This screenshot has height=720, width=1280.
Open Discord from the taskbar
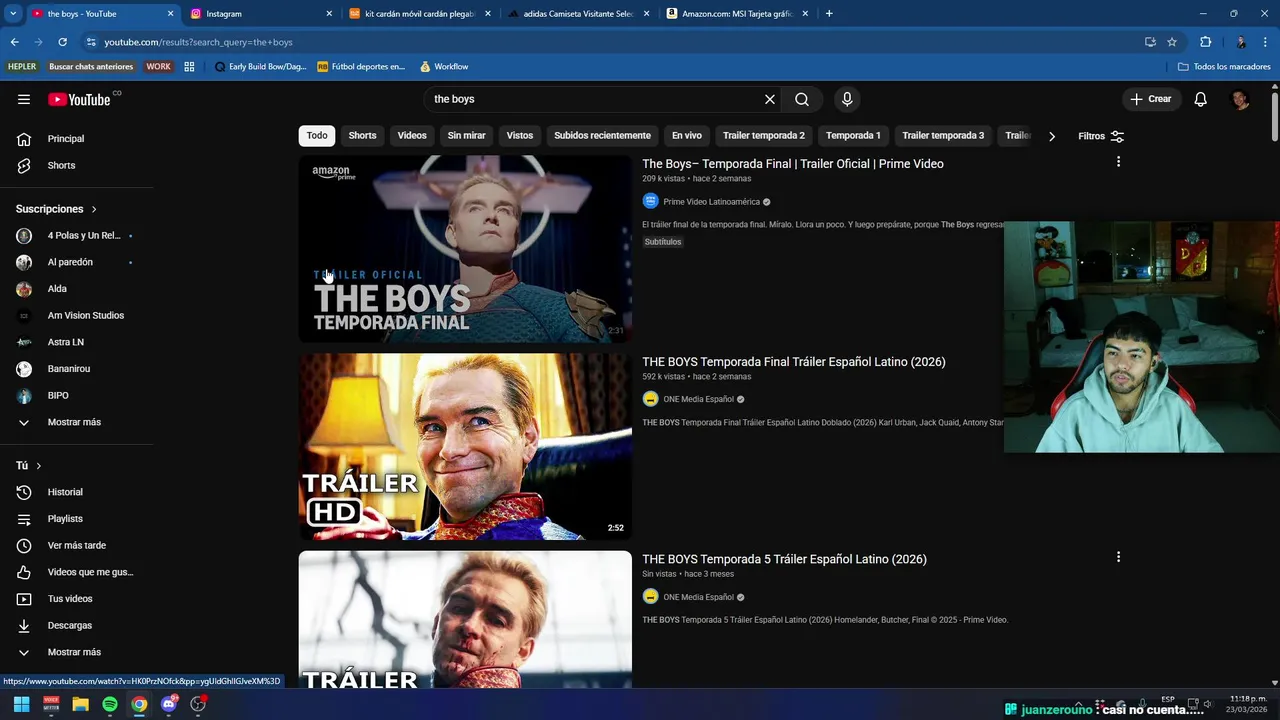pyautogui.click(x=169, y=704)
